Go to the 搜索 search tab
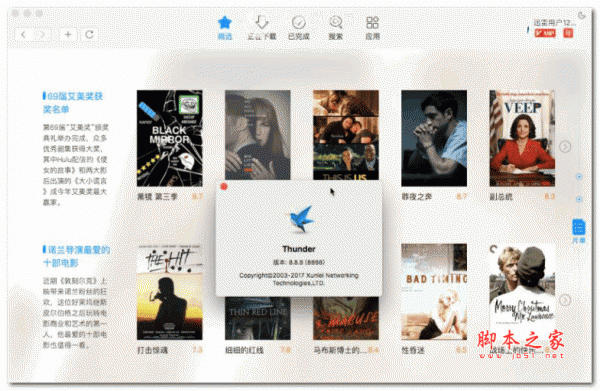The width and height of the screenshot is (600, 391). (x=336, y=28)
